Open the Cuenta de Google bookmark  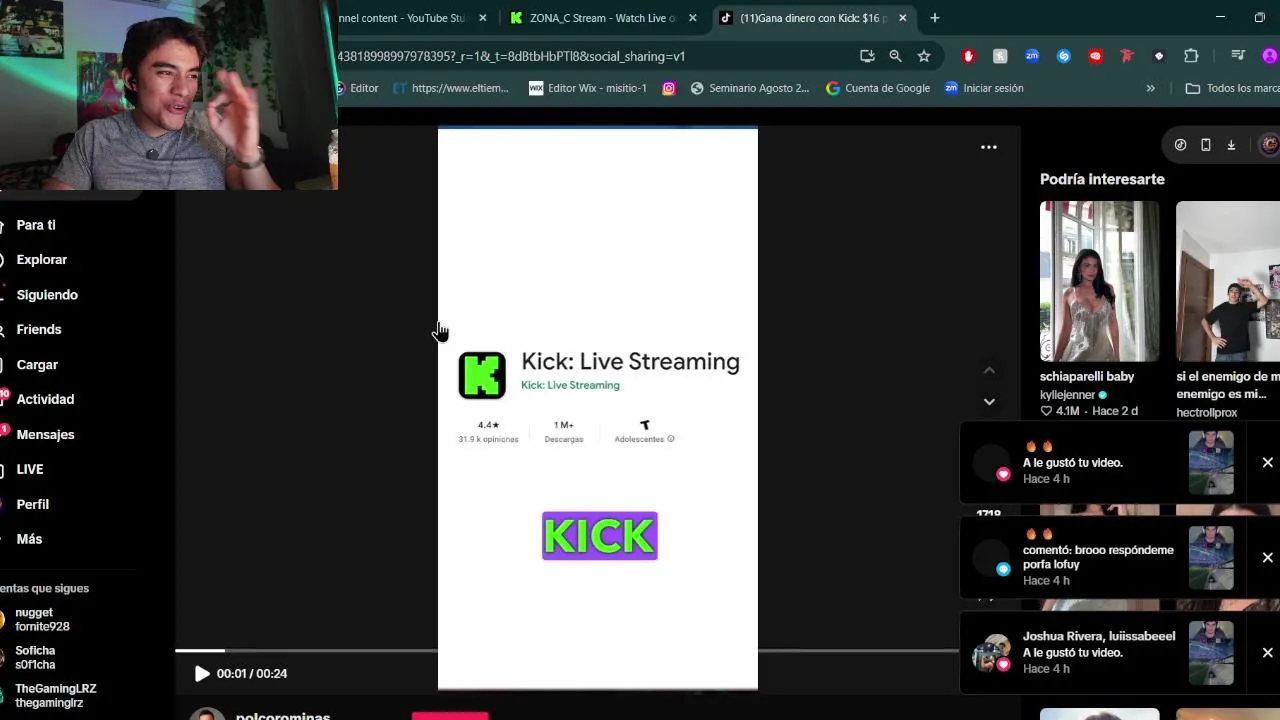[x=878, y=88]
